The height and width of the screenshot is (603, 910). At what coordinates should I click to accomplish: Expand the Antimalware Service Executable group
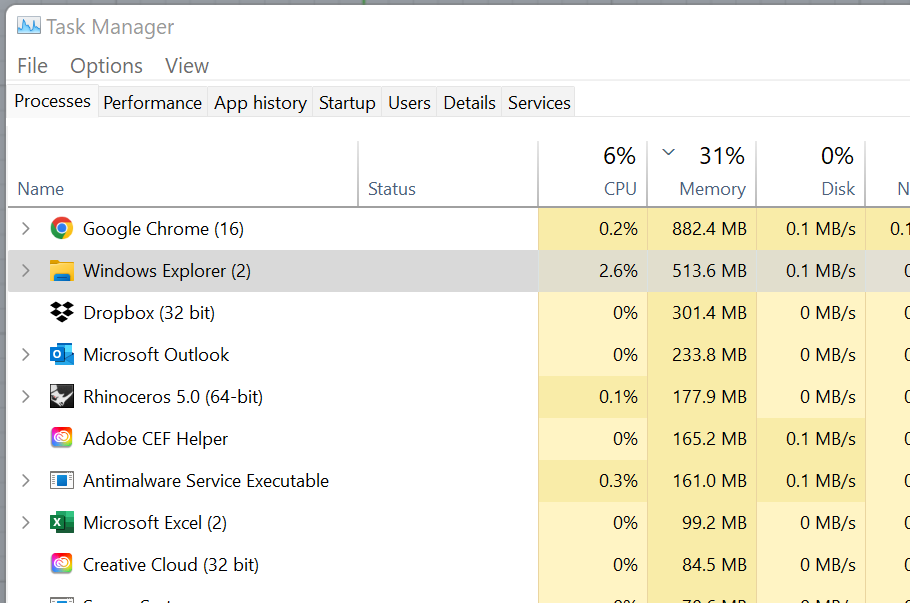[26, 481]
